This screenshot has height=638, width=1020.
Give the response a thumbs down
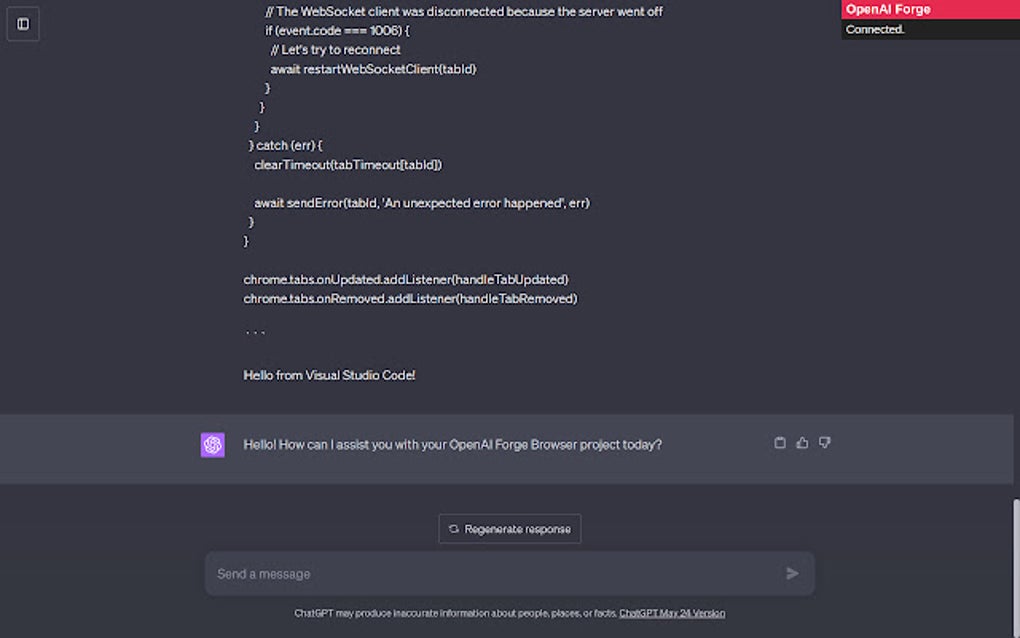click(824, 443)
